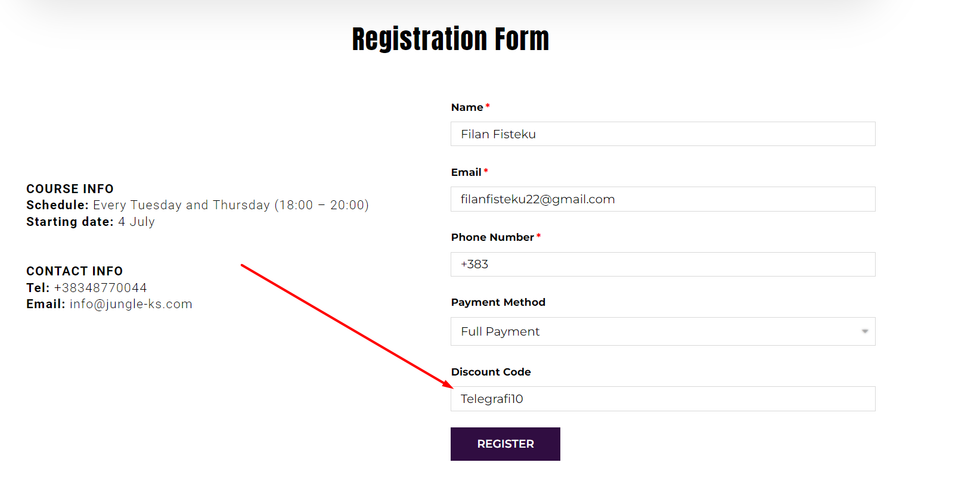Click the COURSE INFO heading
Viewport: 980px width, 484px height.
coord(70,189)
